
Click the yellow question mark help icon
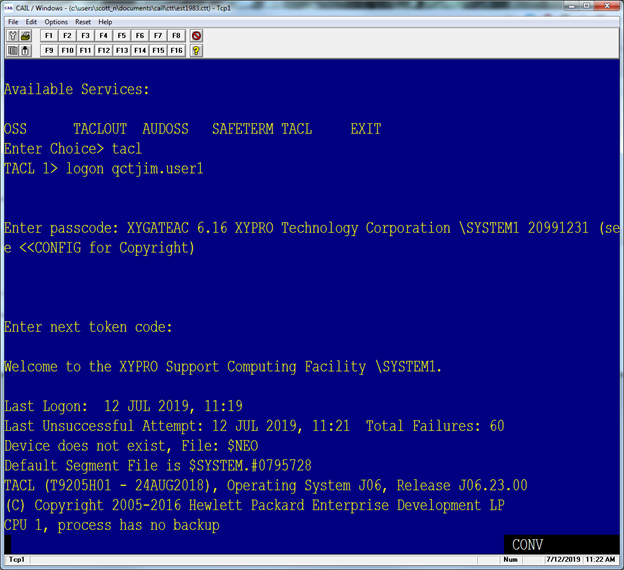[197, 50]
